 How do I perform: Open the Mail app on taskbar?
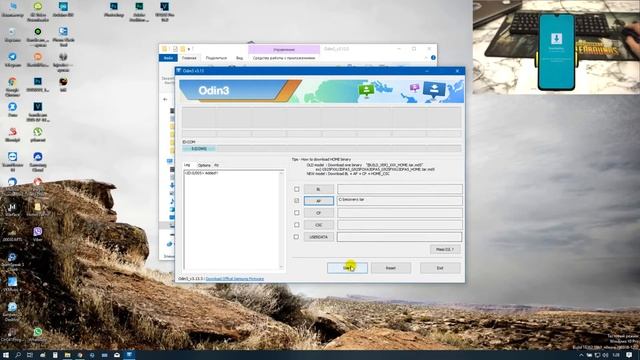(x=117, y=355)
